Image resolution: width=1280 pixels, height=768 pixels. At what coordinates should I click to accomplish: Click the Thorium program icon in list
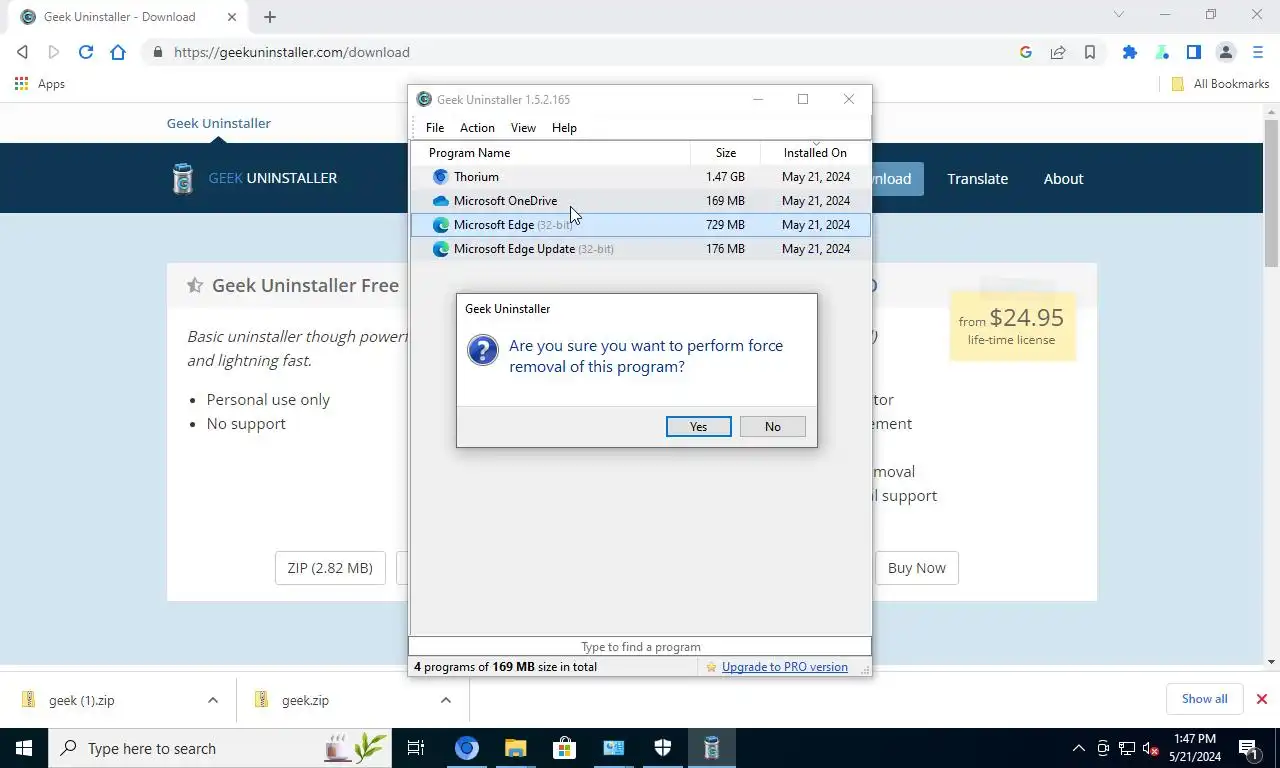click(440, 177)
